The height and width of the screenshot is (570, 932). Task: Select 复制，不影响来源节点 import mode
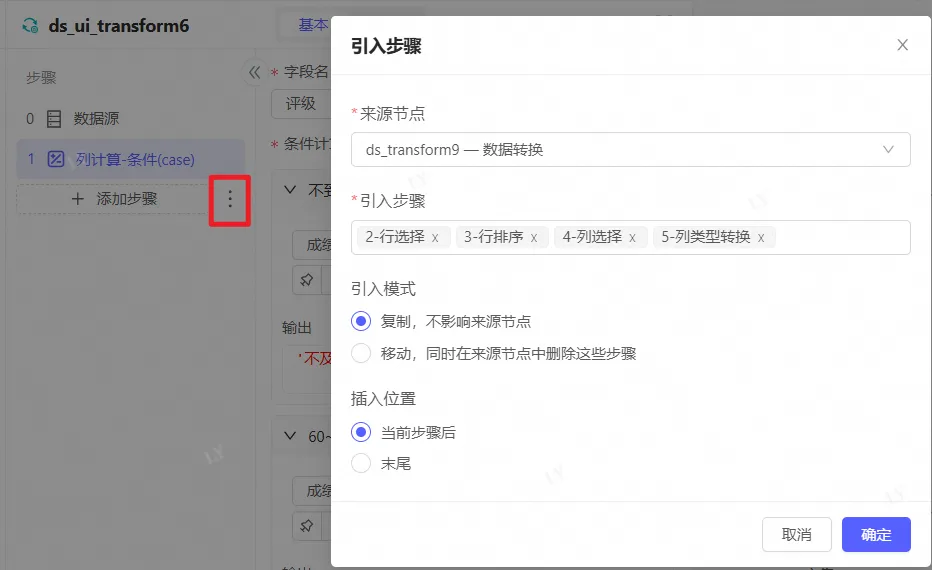361,322
